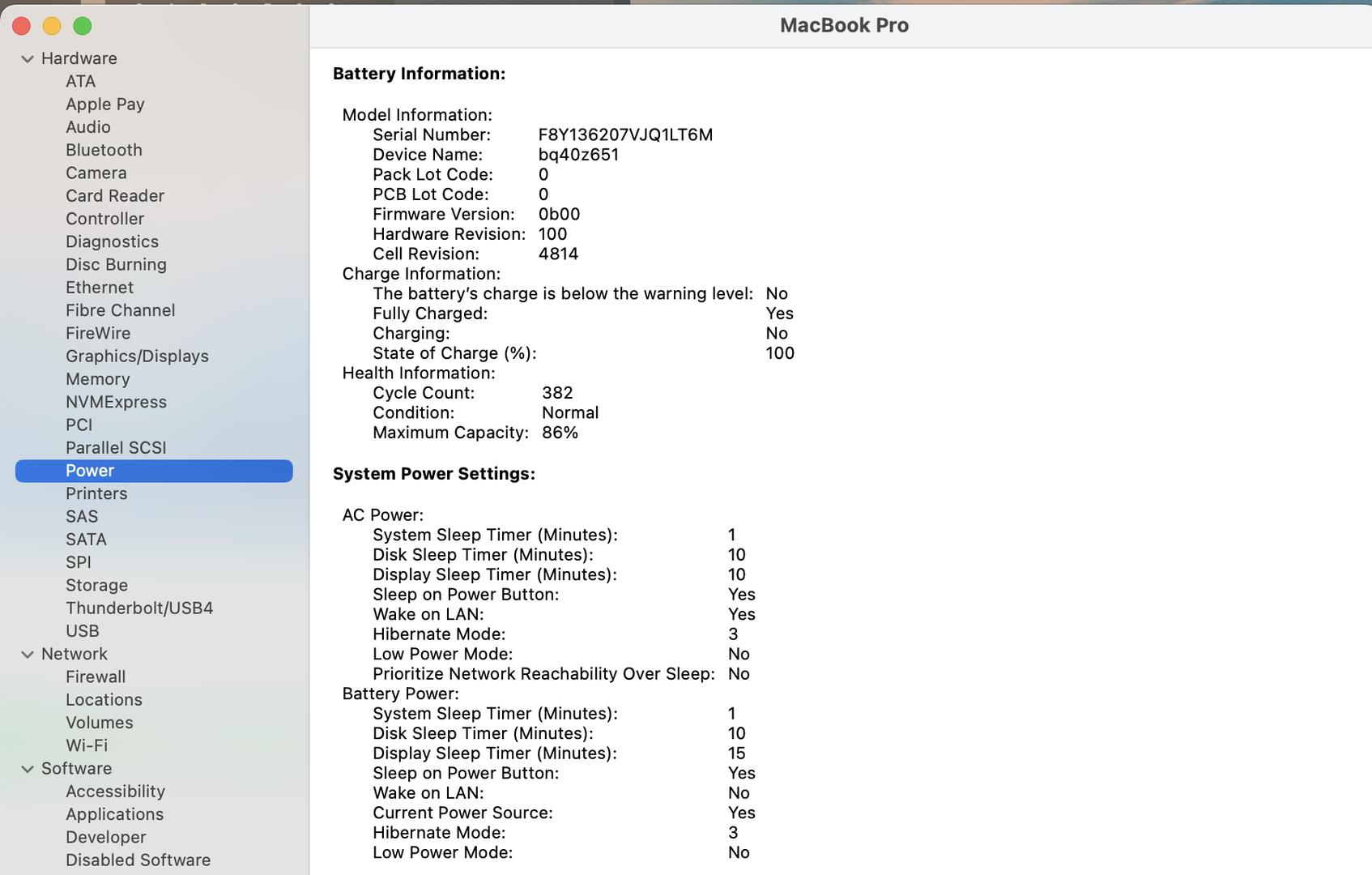1372x875 pixels.
Task: Click the Network category label
Action: coord(74,654)
